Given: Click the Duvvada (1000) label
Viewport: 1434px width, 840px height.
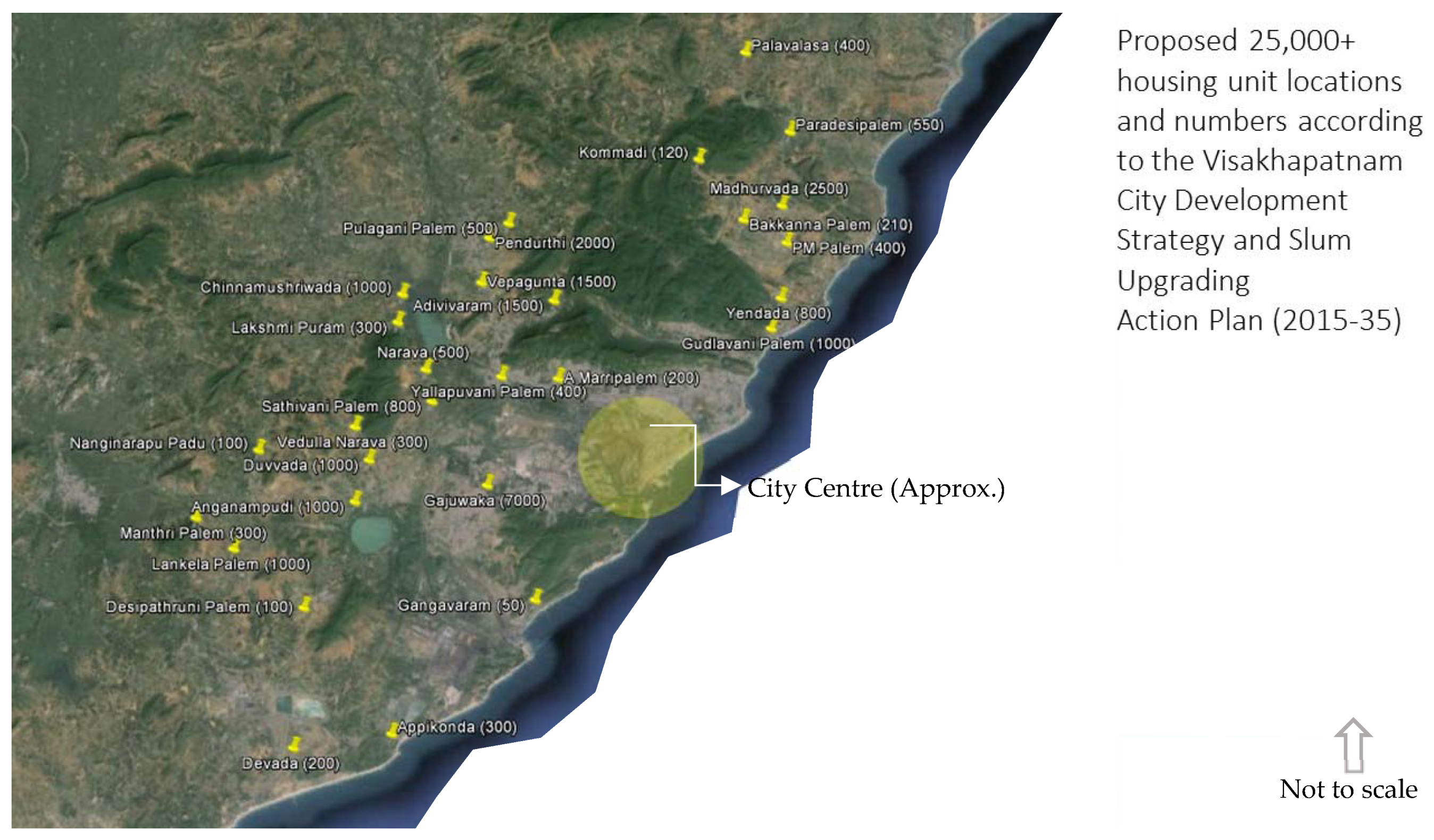Looking at the screenshot, I should tap(301, 466).
